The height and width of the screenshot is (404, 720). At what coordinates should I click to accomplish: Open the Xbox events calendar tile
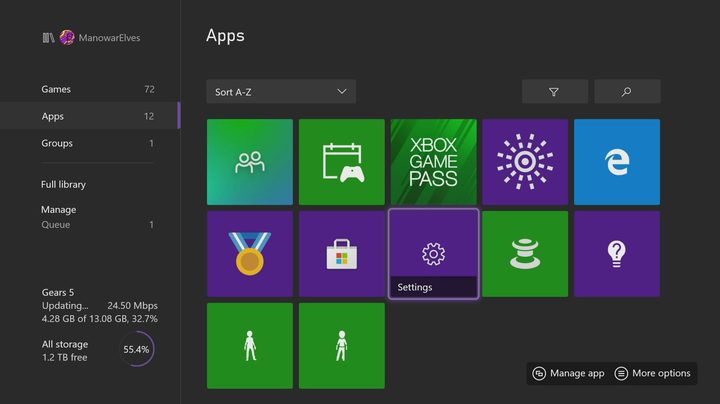(x=342, y=162)
